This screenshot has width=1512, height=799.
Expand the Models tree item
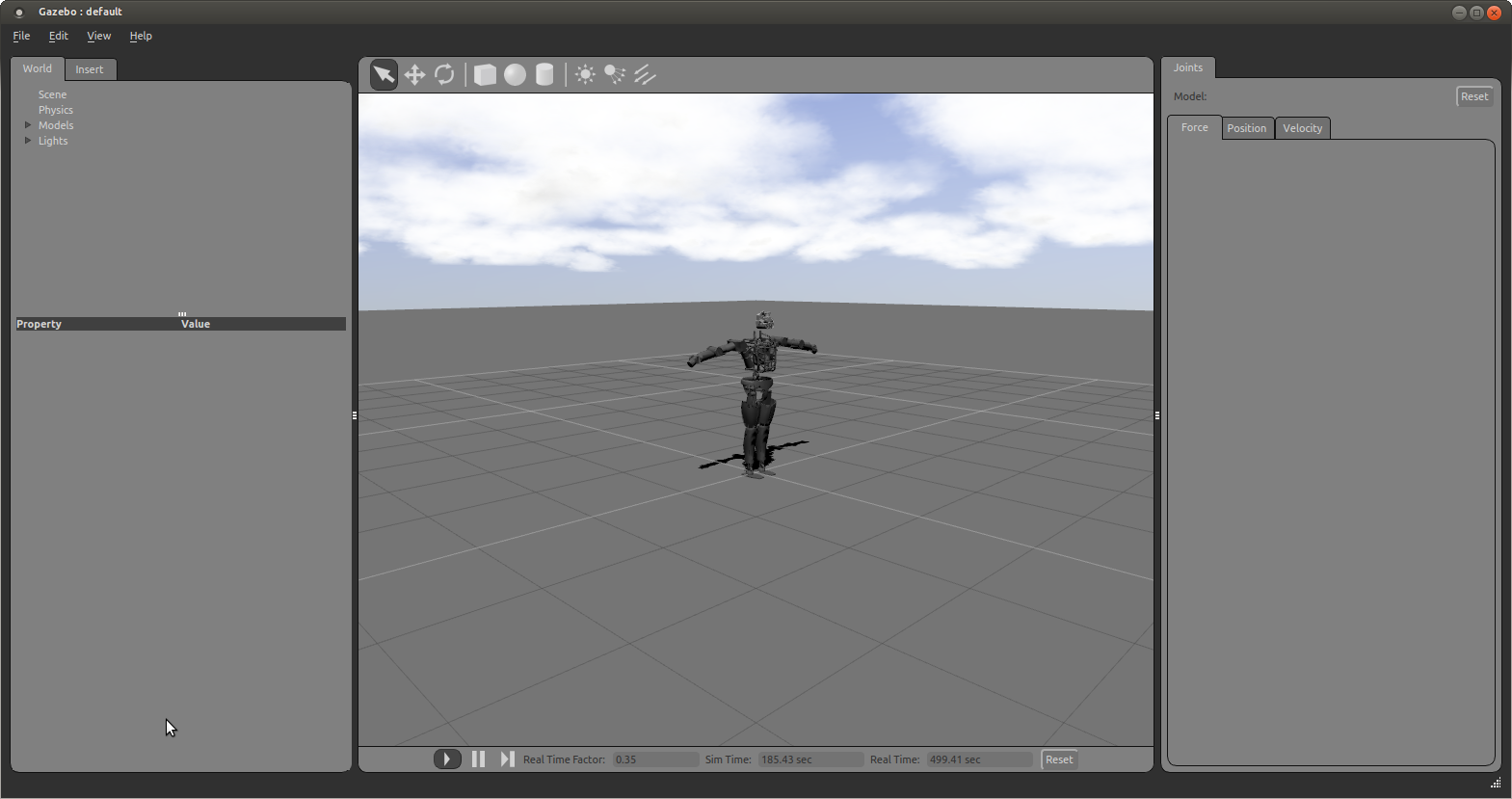pos(28,125)
